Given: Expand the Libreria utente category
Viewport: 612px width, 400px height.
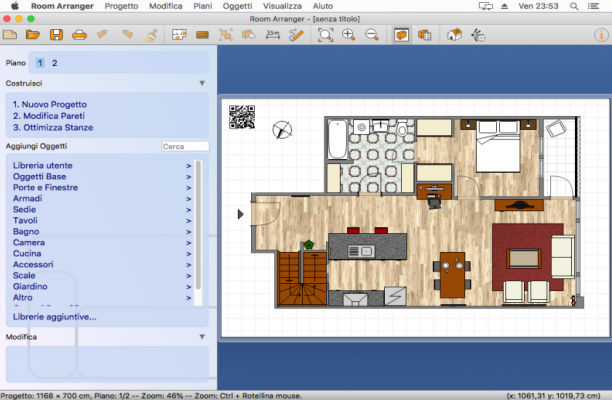Looking at the screenshot, I should (x=102, y=165).
